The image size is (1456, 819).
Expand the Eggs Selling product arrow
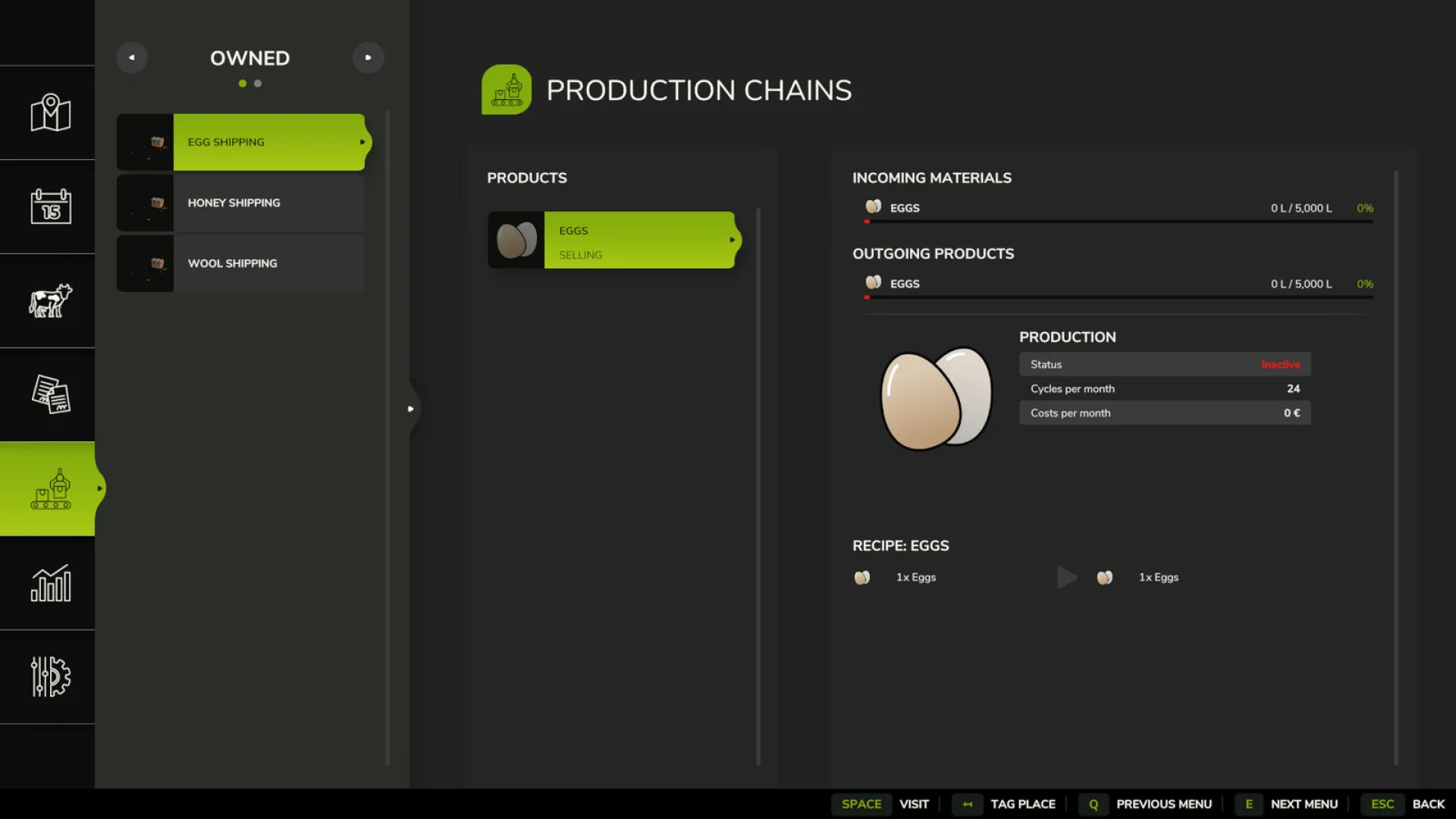(x=732, y=240)
